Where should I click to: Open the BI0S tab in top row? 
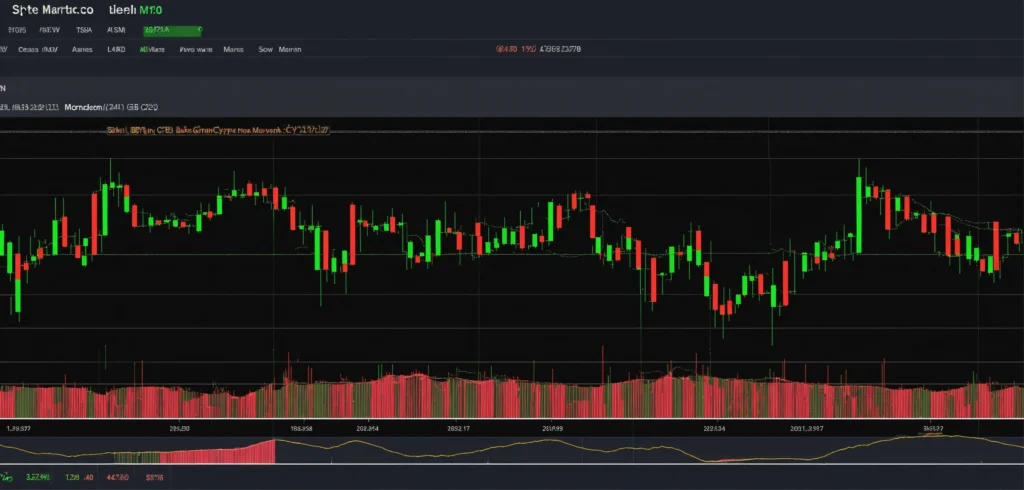pos(18,30)
